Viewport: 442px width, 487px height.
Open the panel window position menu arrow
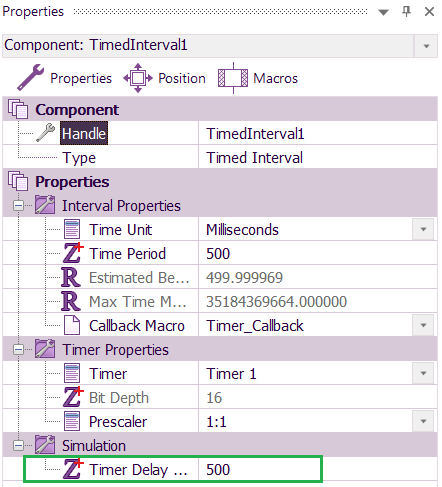click(x=384, y=12)
